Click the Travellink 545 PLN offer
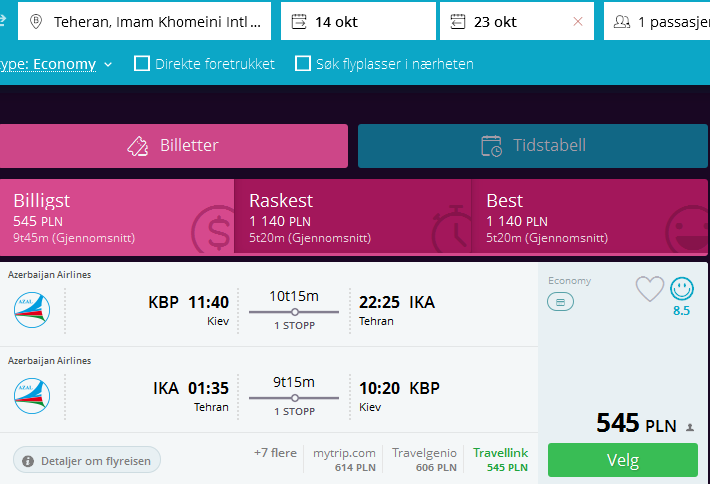 pos(501,460)
